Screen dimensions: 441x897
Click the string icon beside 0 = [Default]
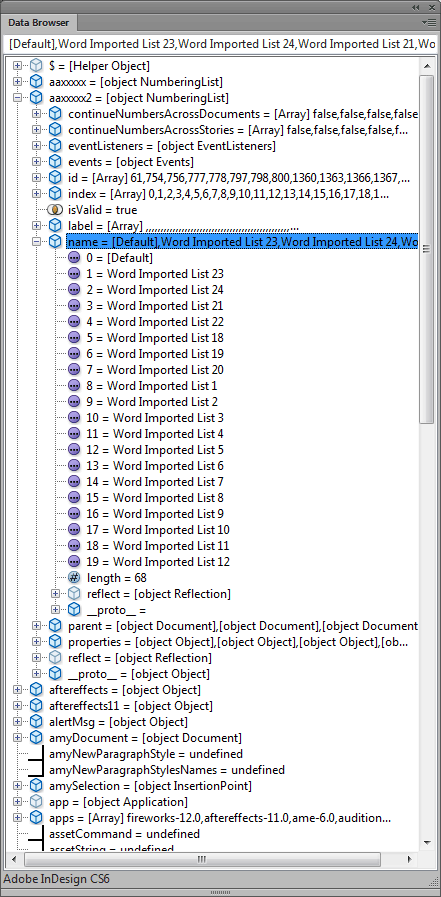74,258
